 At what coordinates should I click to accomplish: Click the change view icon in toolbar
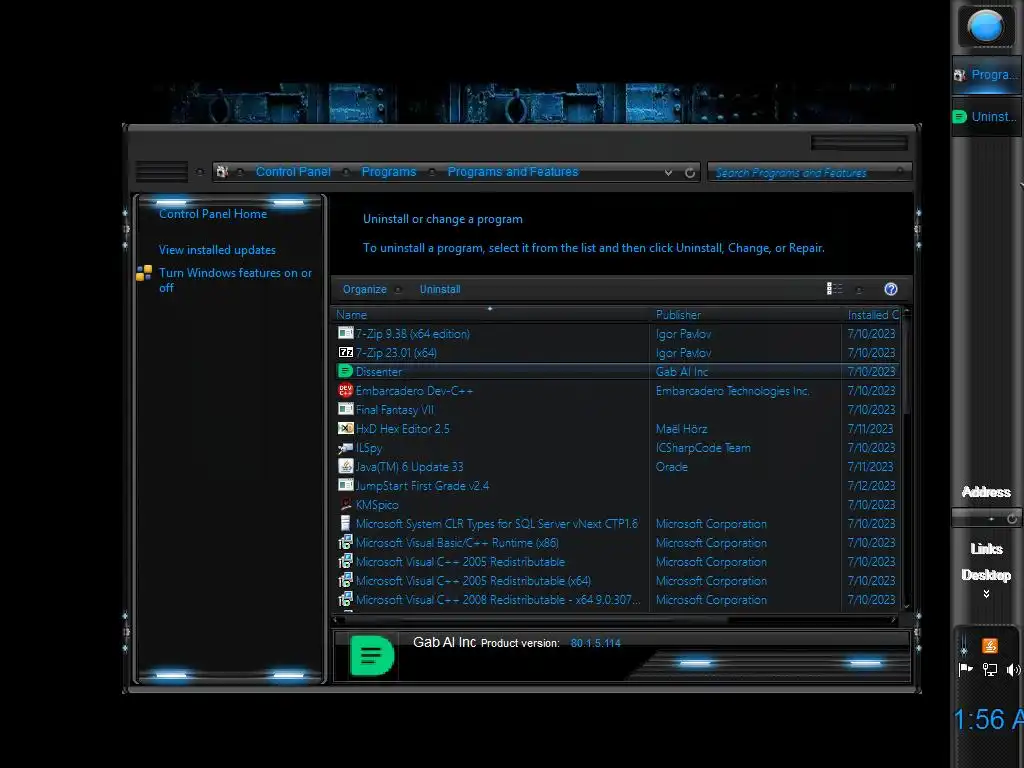tap(834, 289)
